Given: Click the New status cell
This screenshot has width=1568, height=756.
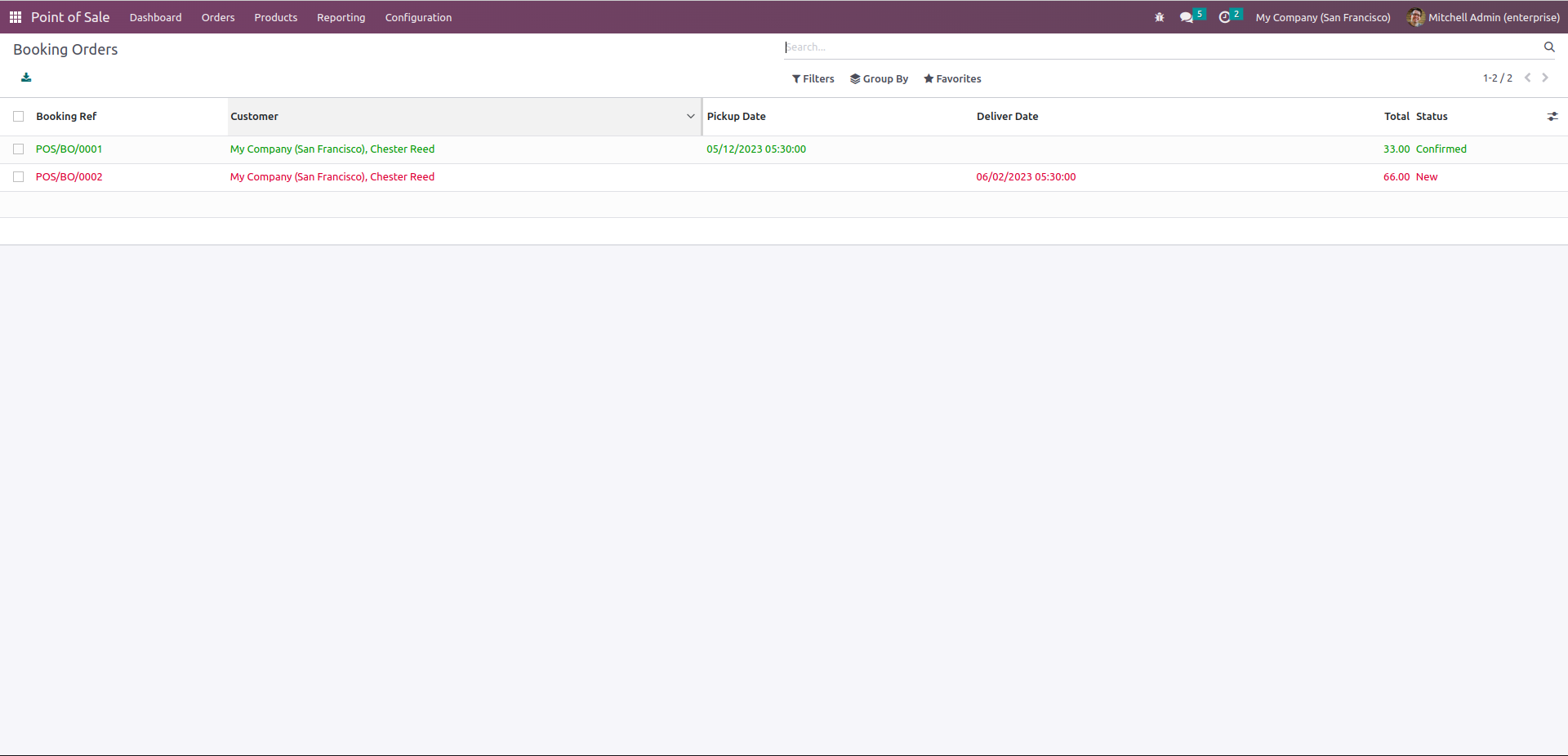Looking at the screenshot, I should click(1427, 177).
